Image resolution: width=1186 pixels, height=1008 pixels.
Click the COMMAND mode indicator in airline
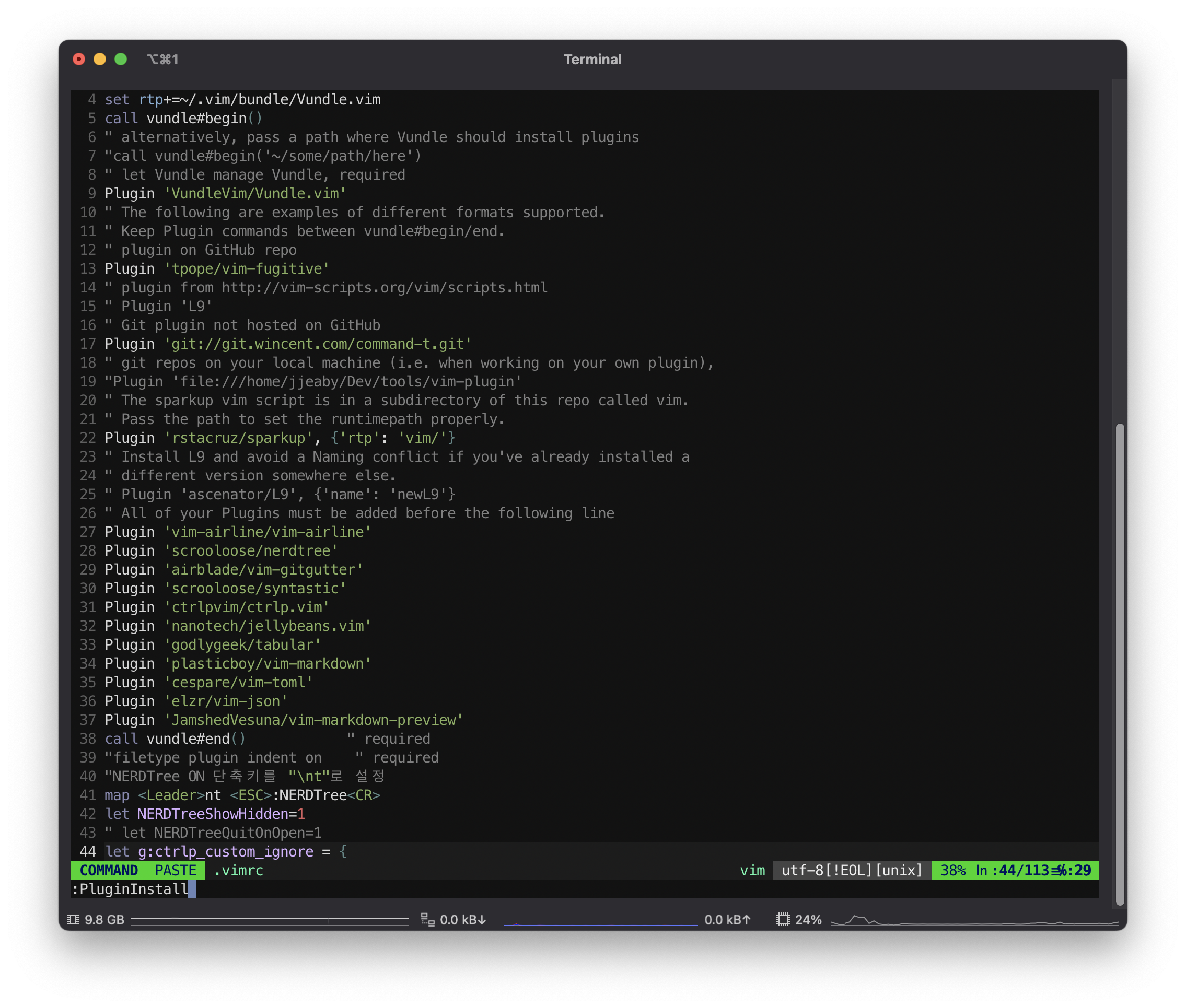tap(109, 870)
